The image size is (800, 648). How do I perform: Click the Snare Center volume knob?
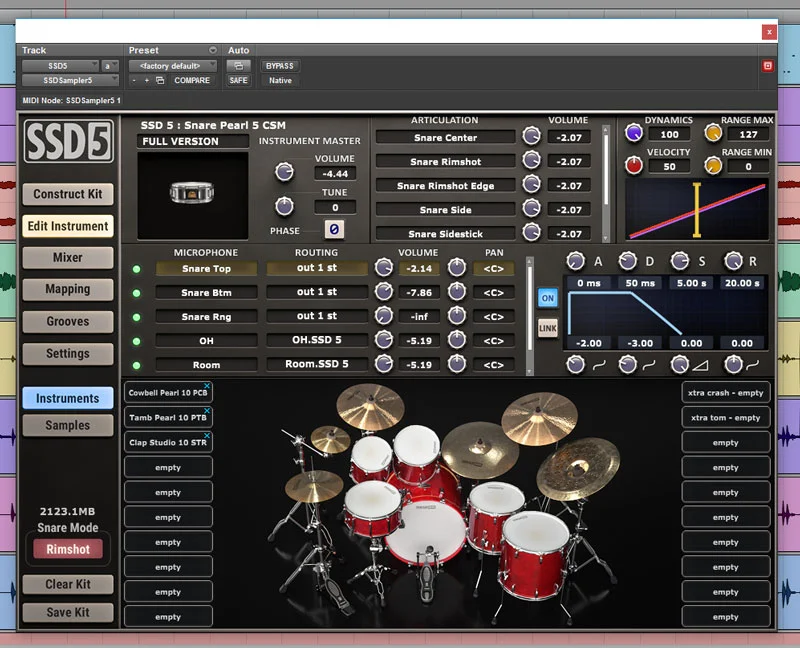coord(531,136)
